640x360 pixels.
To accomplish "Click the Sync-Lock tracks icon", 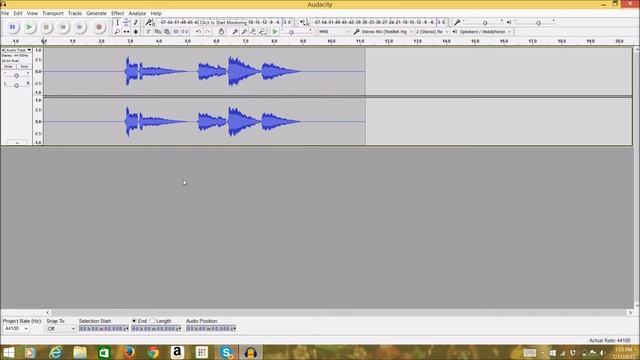I will click(221, 32).
